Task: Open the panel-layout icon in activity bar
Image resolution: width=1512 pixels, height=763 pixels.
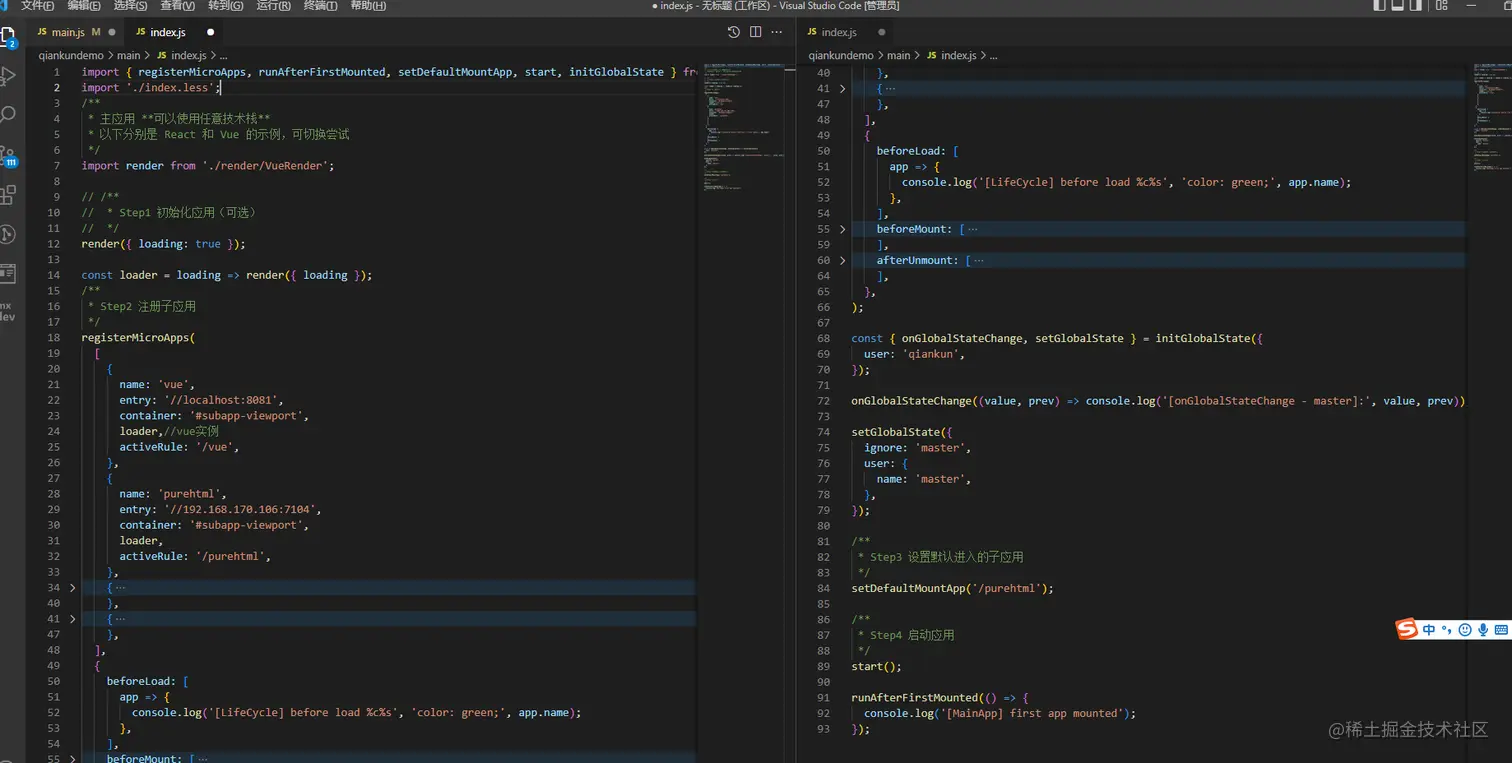Action: (x=8, y=273)
